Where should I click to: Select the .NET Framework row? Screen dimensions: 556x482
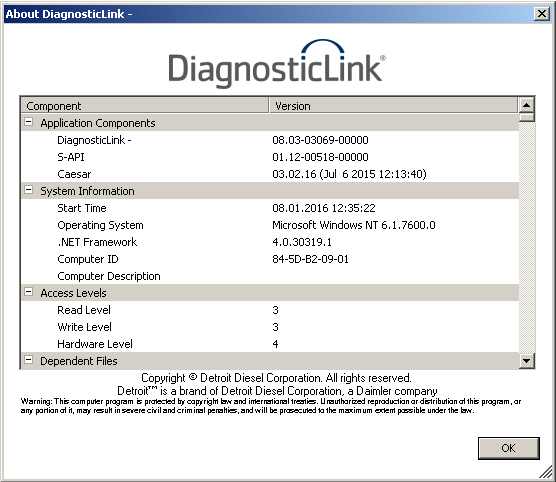coord(270,242)
